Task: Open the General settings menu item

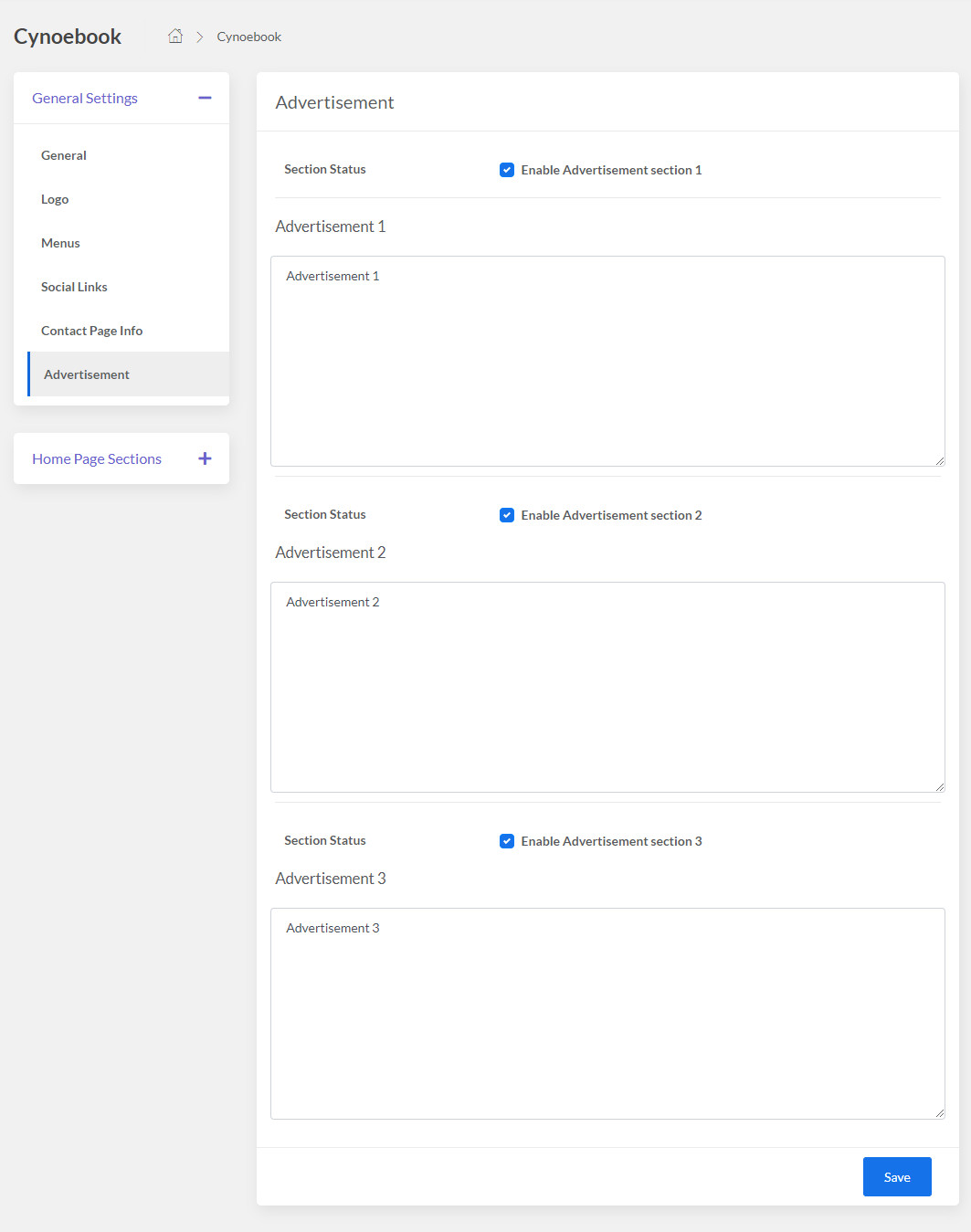Action: point(64,155)
